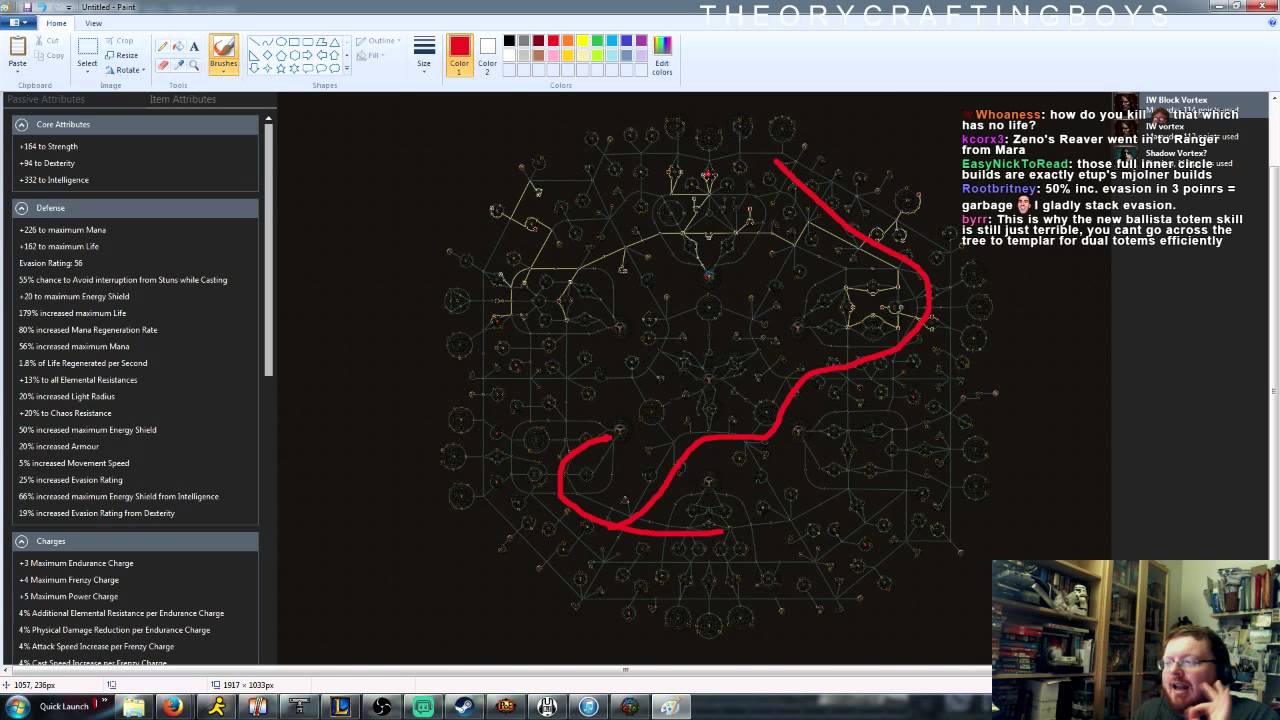Click the Paste clipboard icon
Viewport: 1280px width, 720px height.
18,46
